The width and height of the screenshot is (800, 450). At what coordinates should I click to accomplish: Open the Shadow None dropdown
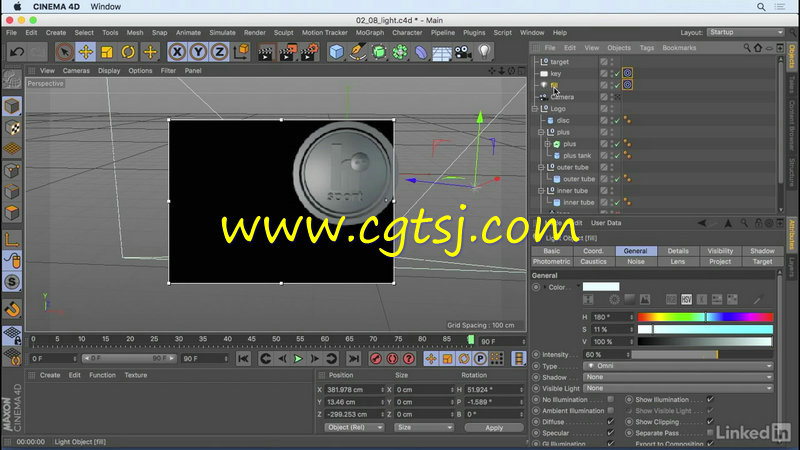(x=678, y=377)
